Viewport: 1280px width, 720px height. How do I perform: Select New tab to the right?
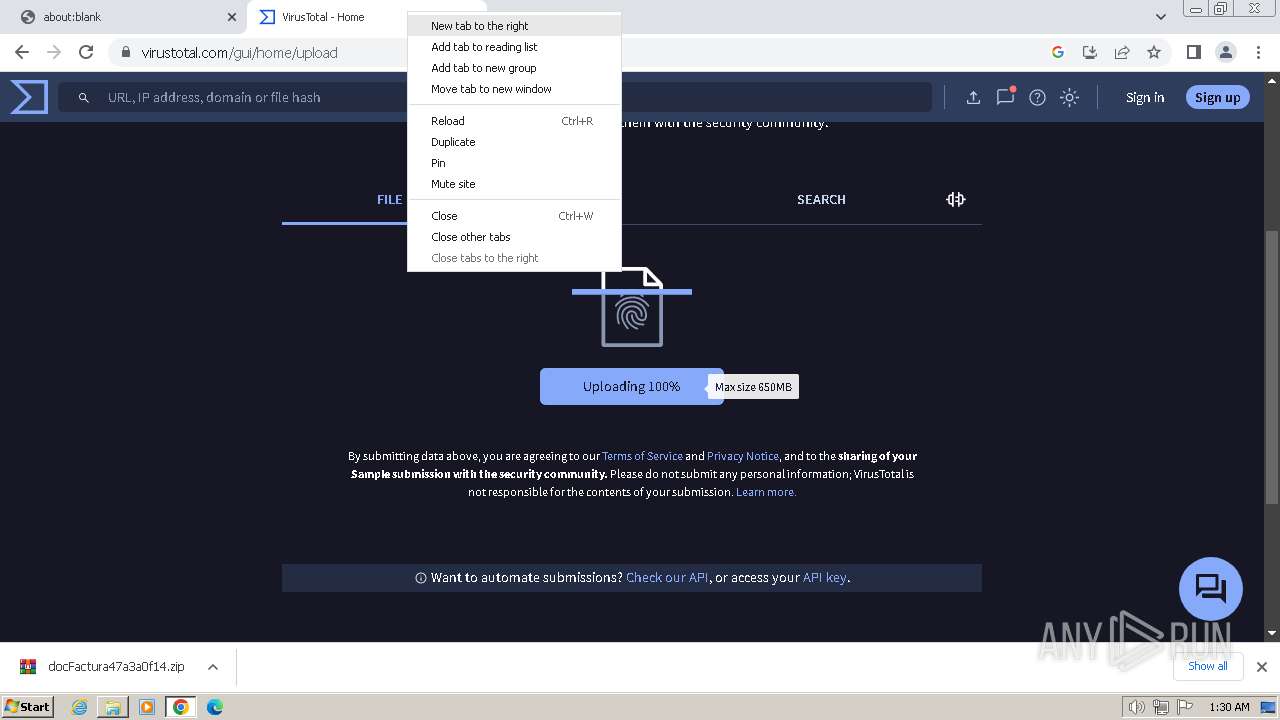(x=514, y=26)
